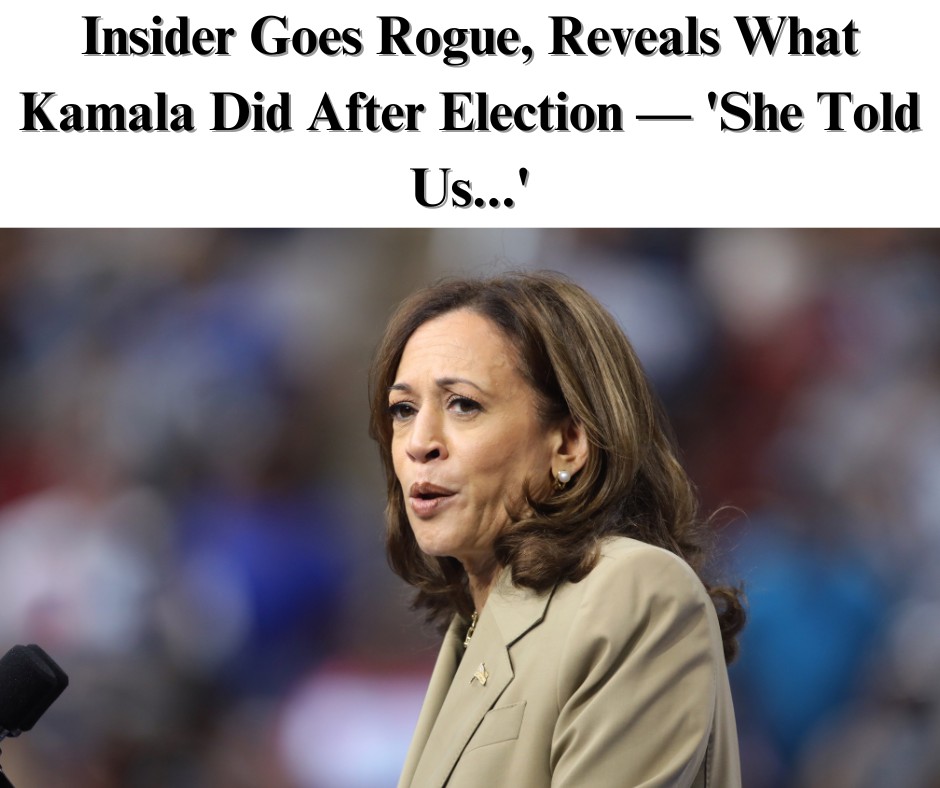Click the flag lapel pin on blazer

pyautogui.click(x=479, y=675)
